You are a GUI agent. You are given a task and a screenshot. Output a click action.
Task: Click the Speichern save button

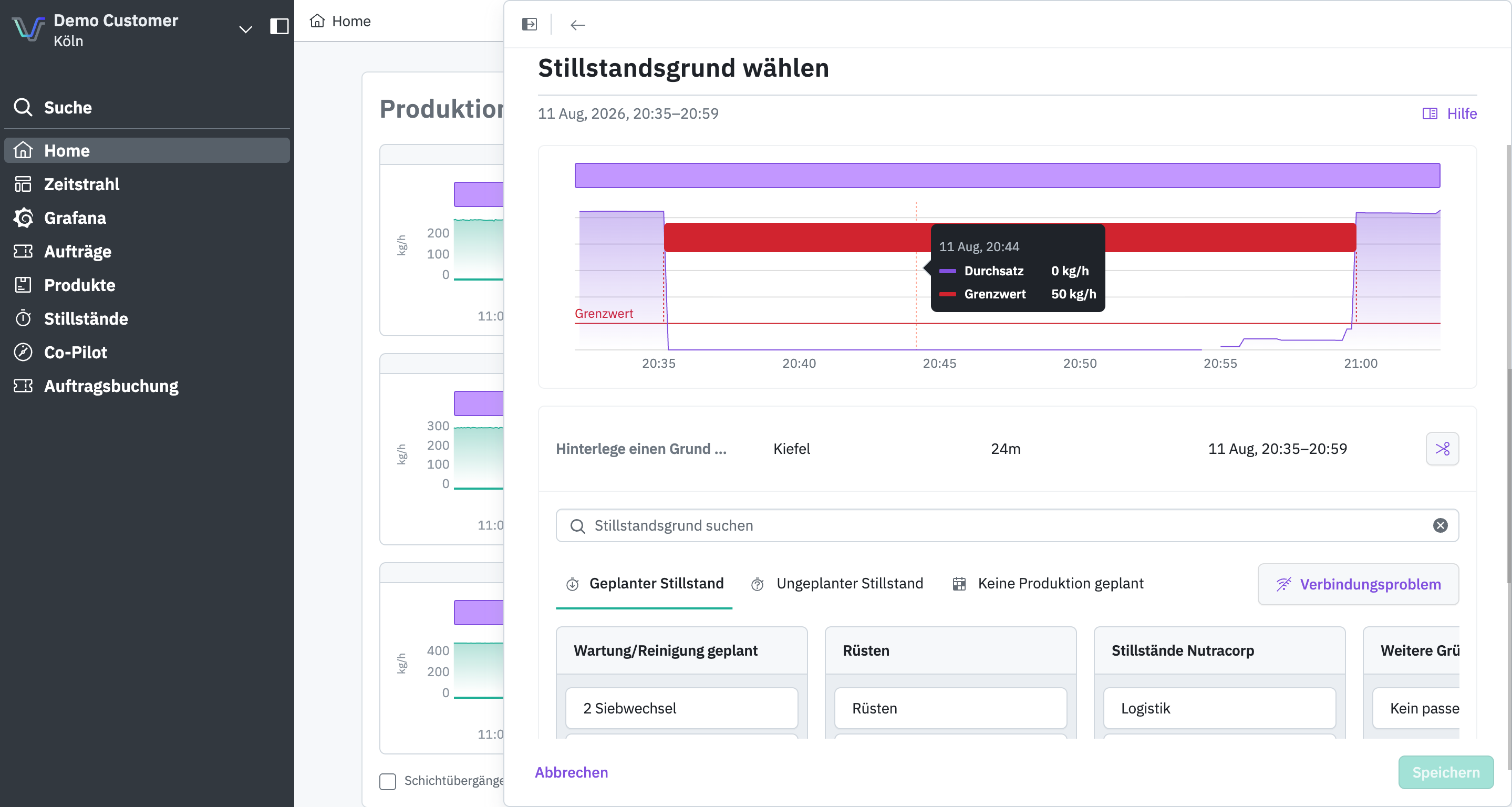tap(1446, 772)
